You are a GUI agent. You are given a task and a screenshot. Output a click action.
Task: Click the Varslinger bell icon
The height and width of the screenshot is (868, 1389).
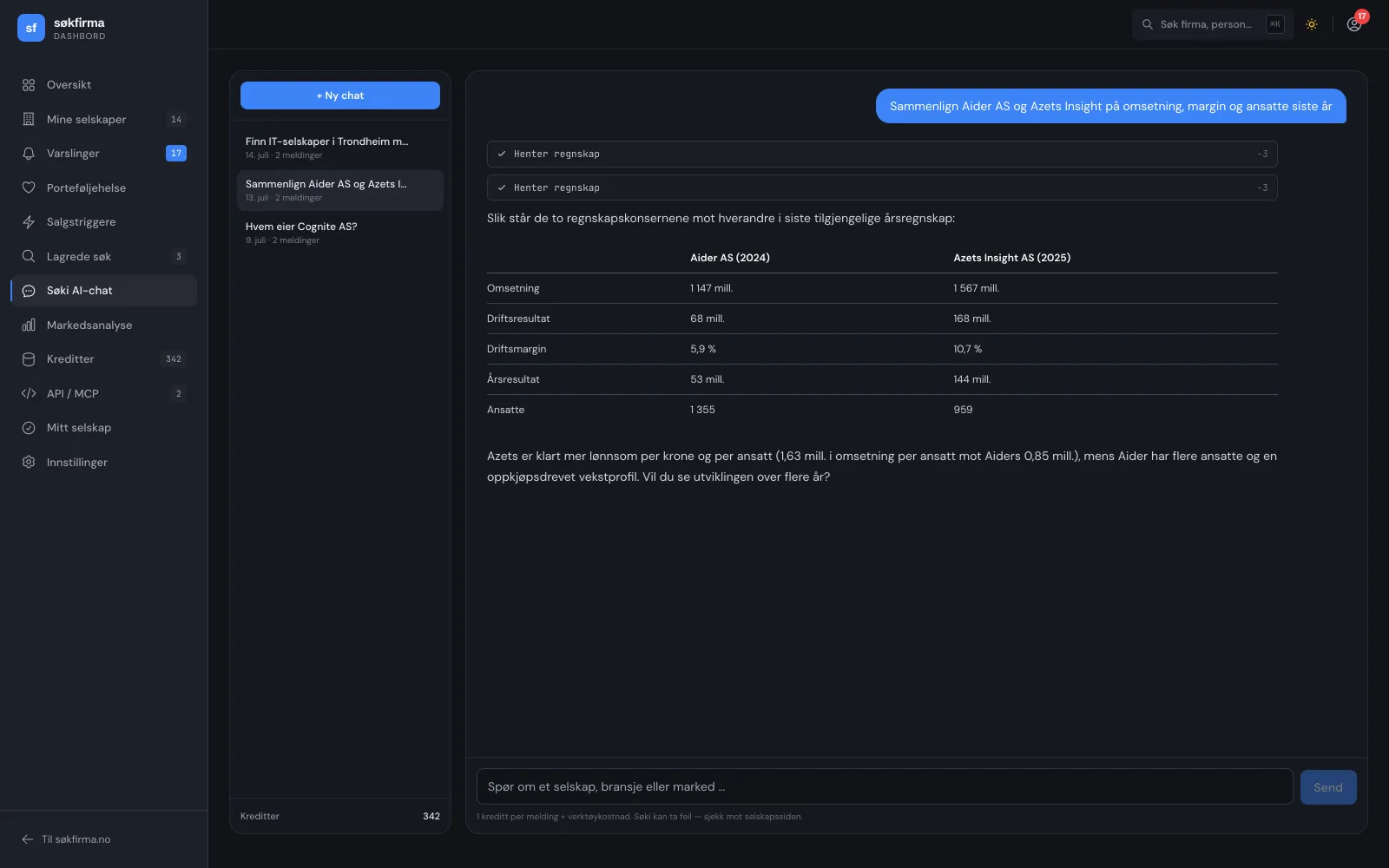(29, 154)
